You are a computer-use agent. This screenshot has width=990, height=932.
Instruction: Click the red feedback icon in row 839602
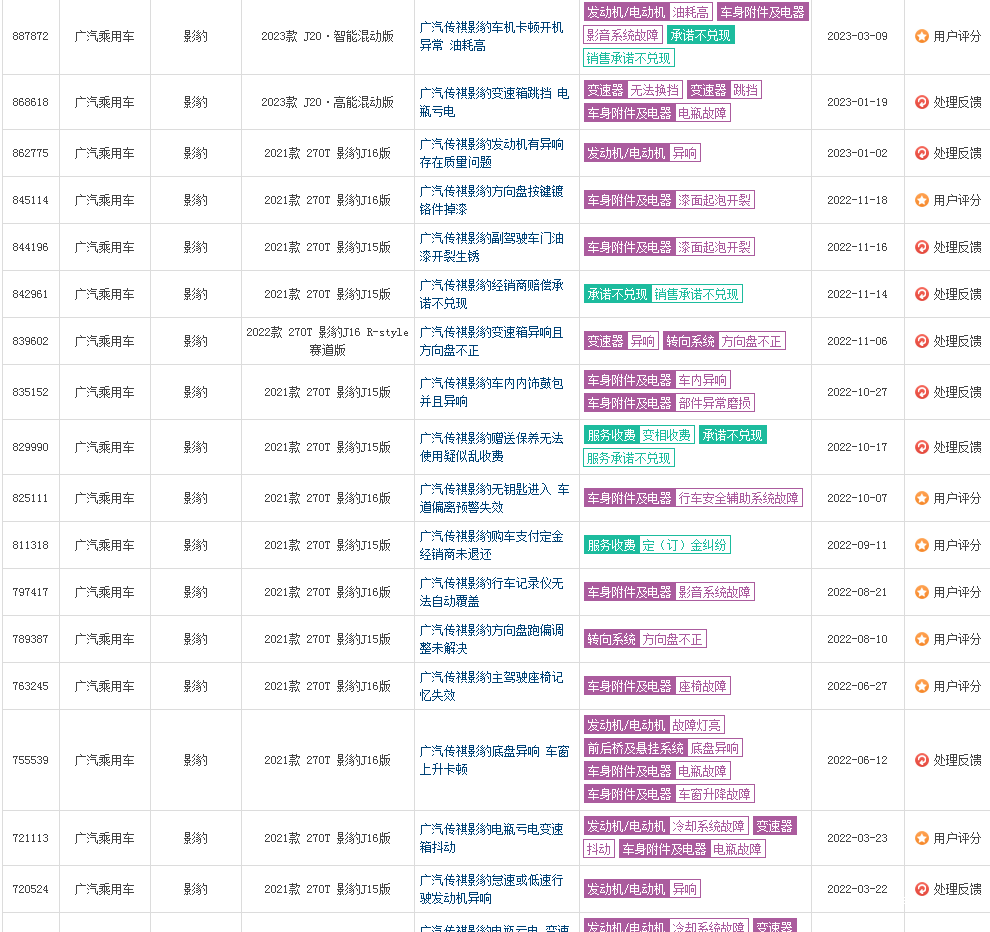921,341
